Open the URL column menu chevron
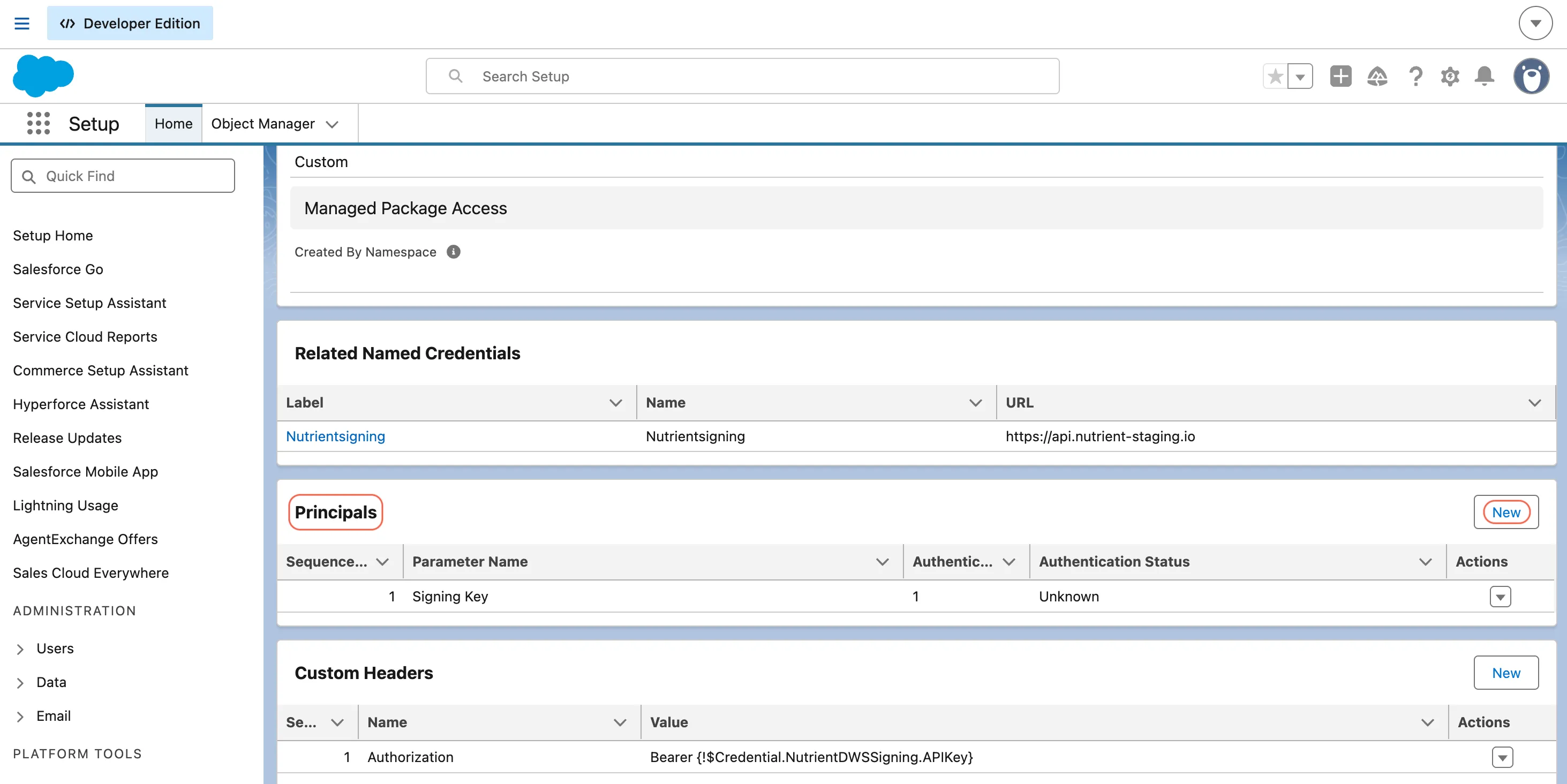 (1535, 403)
